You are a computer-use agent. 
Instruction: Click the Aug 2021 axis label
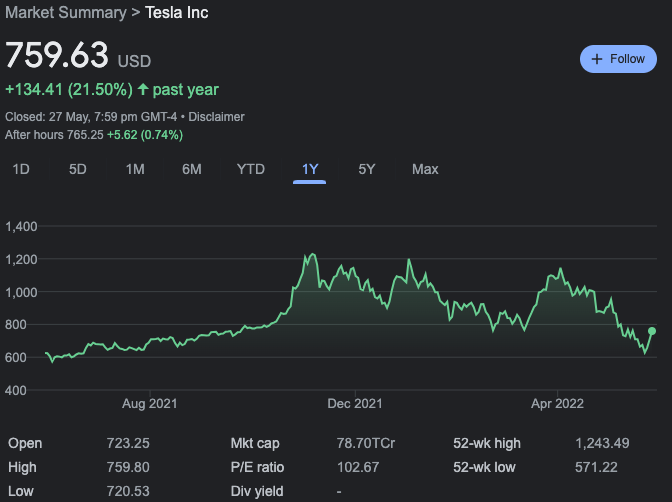[149, 404]
